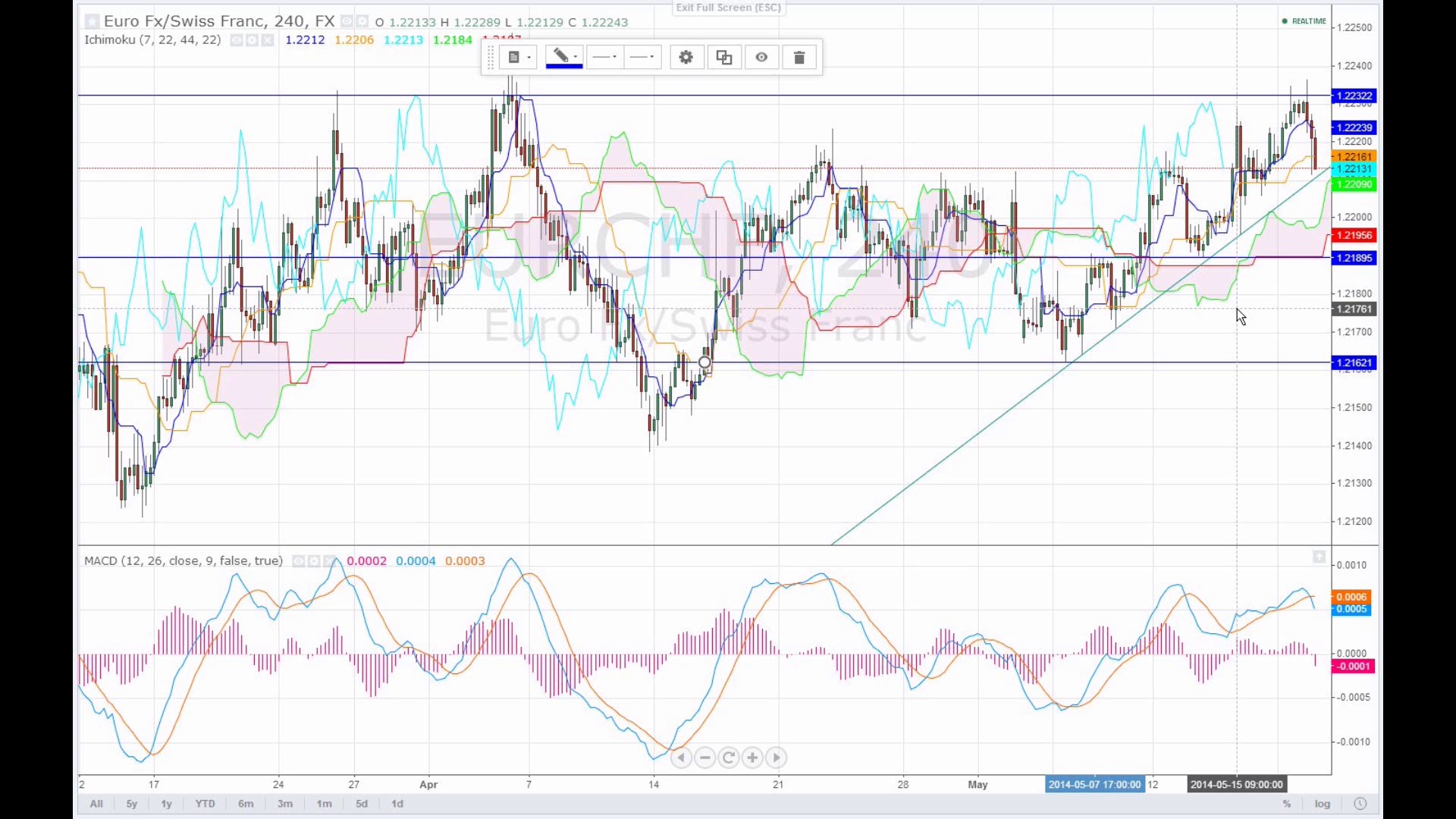The image size is (1456, 819).
Task: Open drawing settings gear icon
Action: point(686,58)
